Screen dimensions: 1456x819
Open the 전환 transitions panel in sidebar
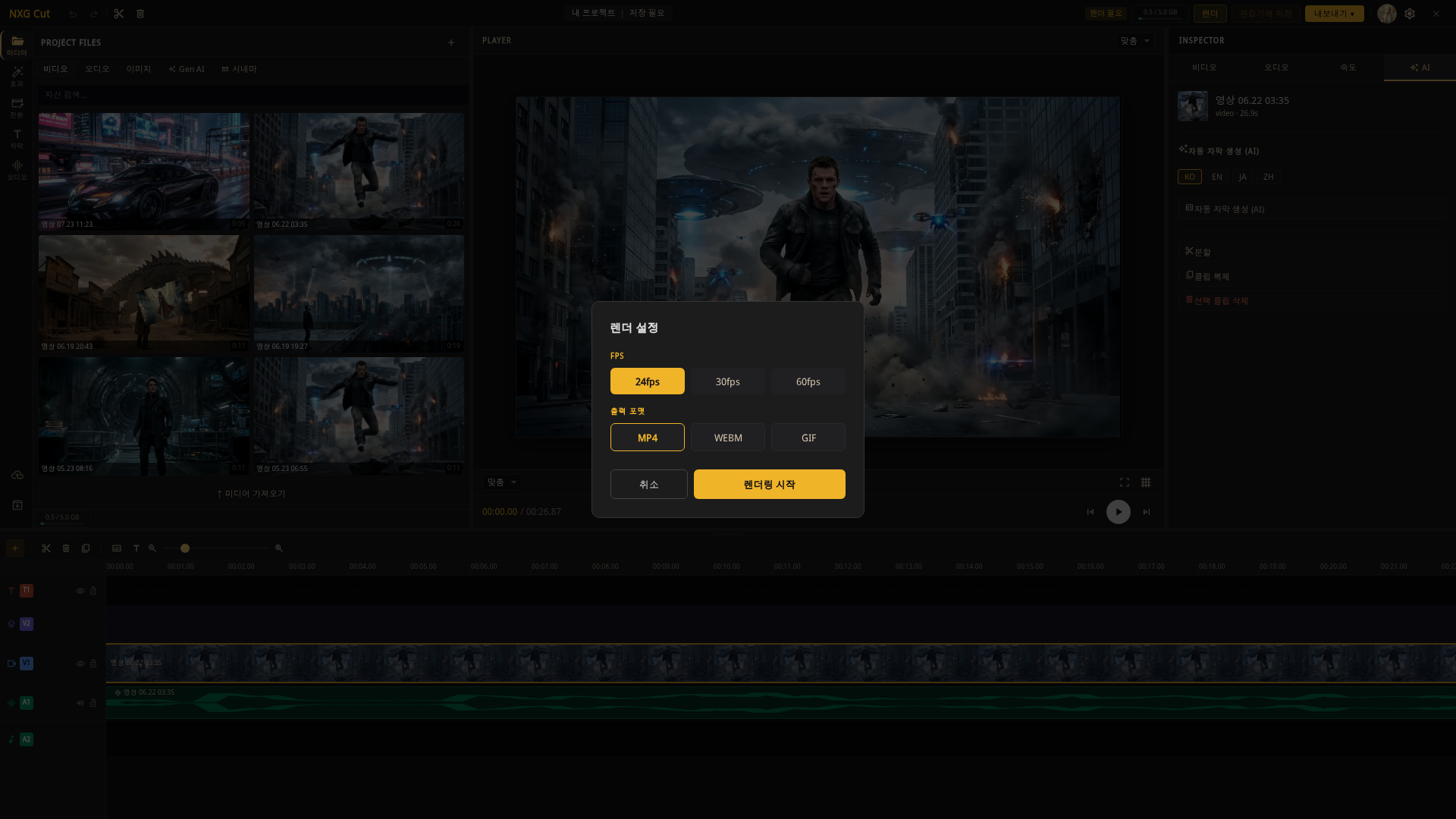pyautogui.click(x=17, y=107)
